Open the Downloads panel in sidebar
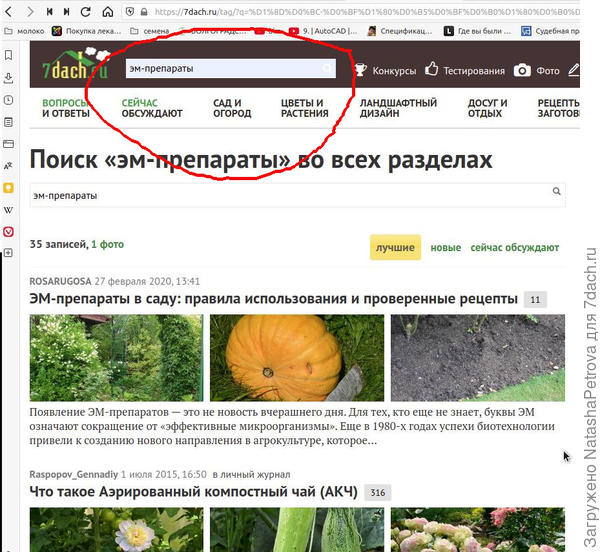This screenshot has width=600, height=552. click(8, 78)
